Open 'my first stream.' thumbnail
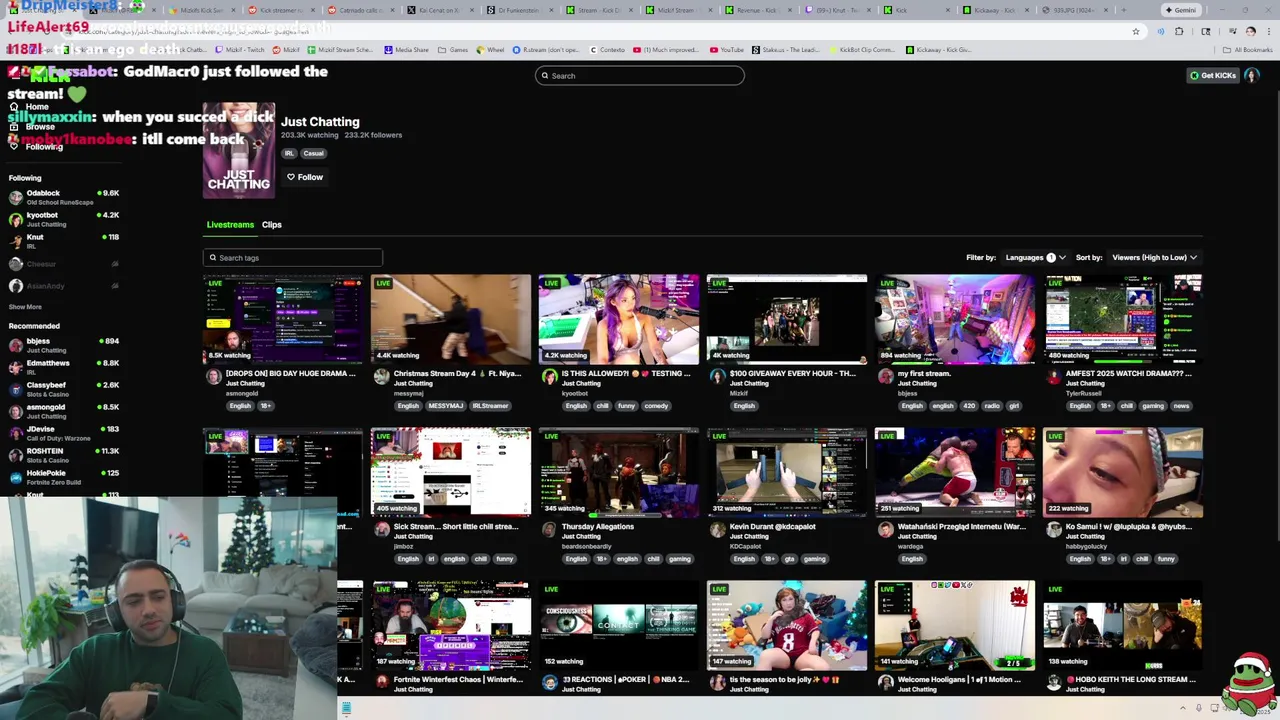The image size is (1280, 720). click(955, 319)
